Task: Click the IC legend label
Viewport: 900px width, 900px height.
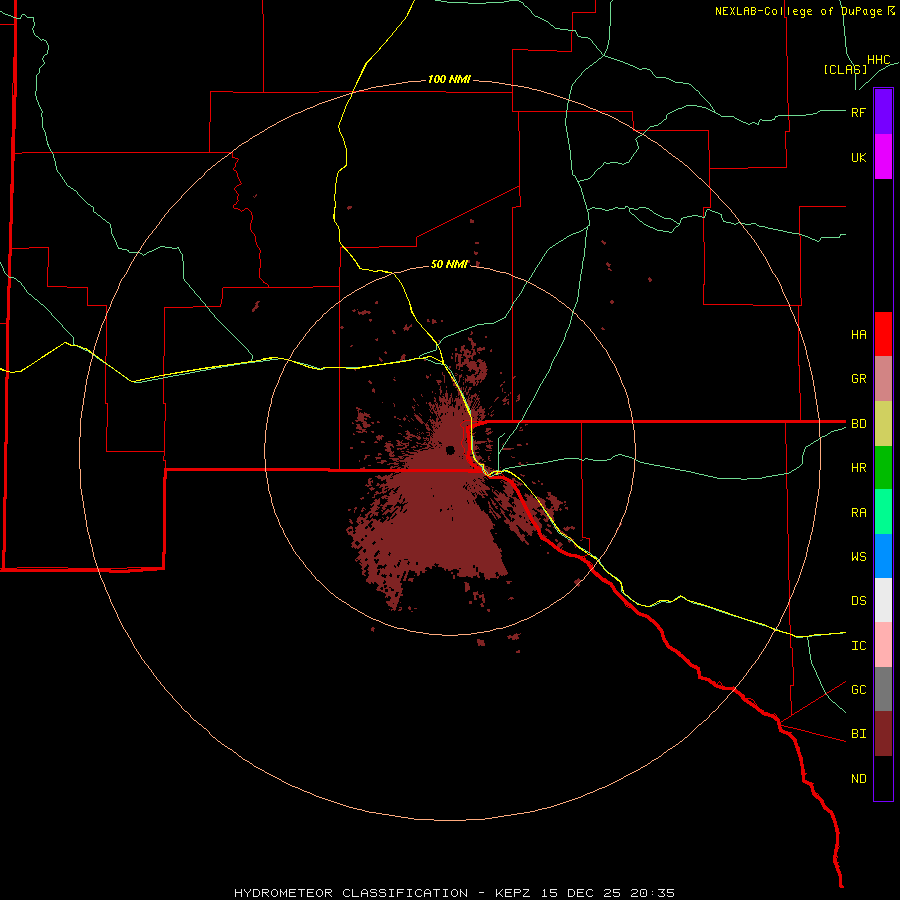Action: coord(858,646)
